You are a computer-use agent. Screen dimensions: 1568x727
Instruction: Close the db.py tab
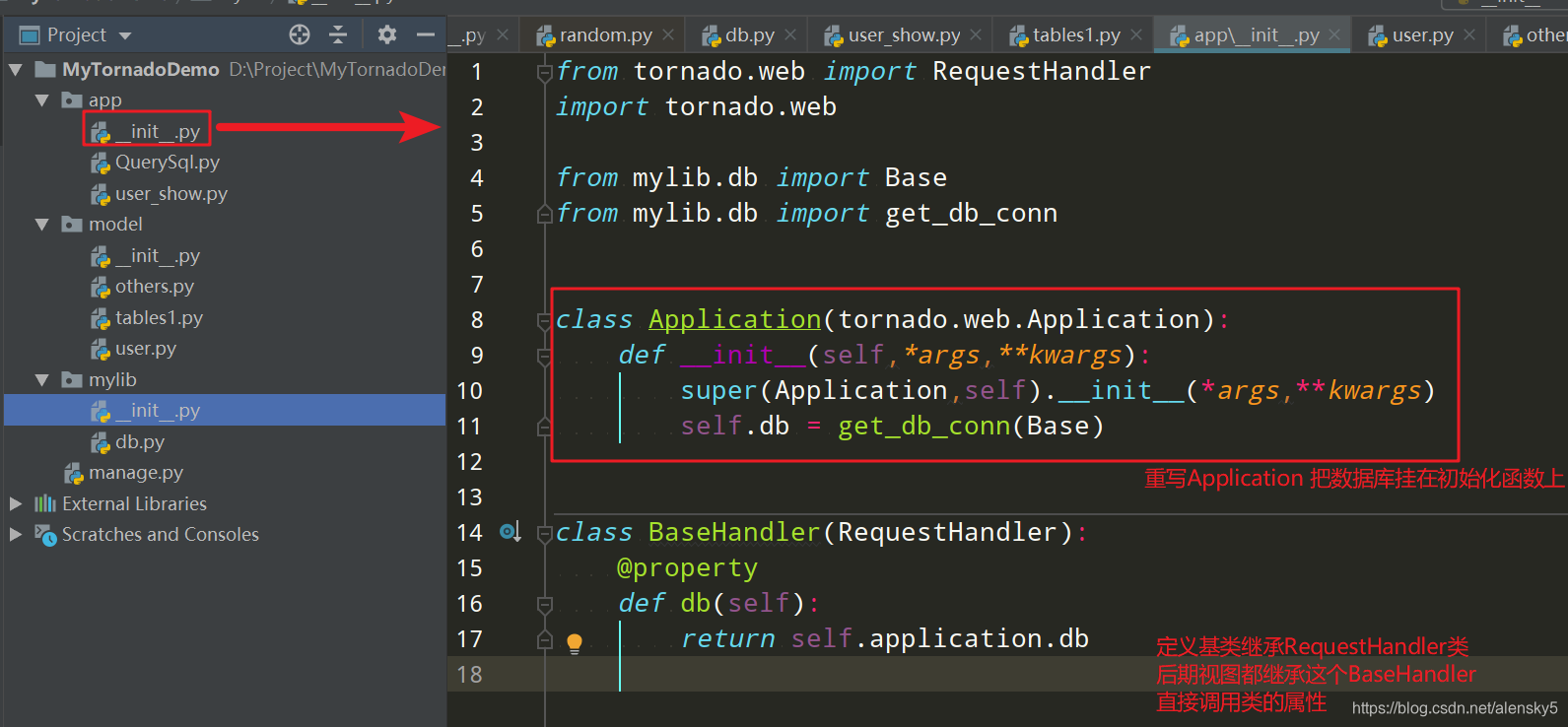point(790,34)
